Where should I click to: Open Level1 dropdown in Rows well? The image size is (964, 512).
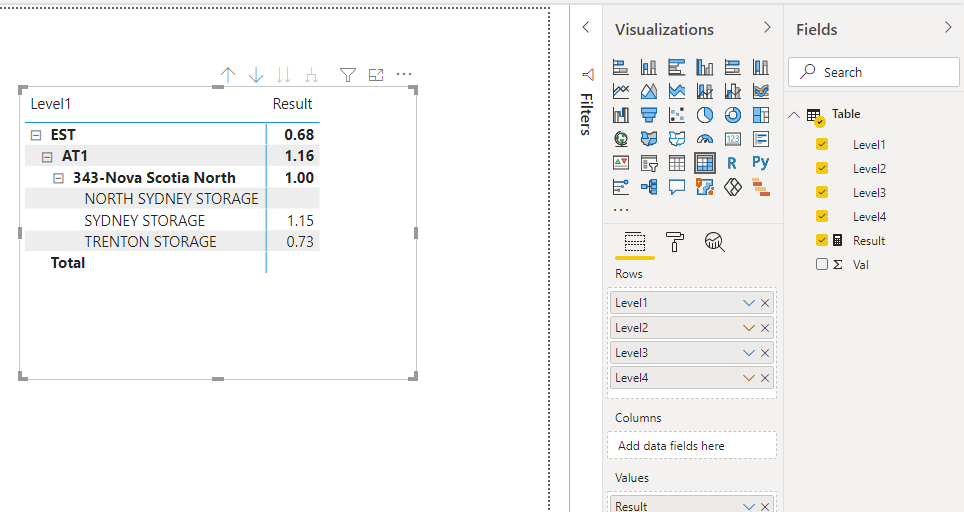pos(748,303)
